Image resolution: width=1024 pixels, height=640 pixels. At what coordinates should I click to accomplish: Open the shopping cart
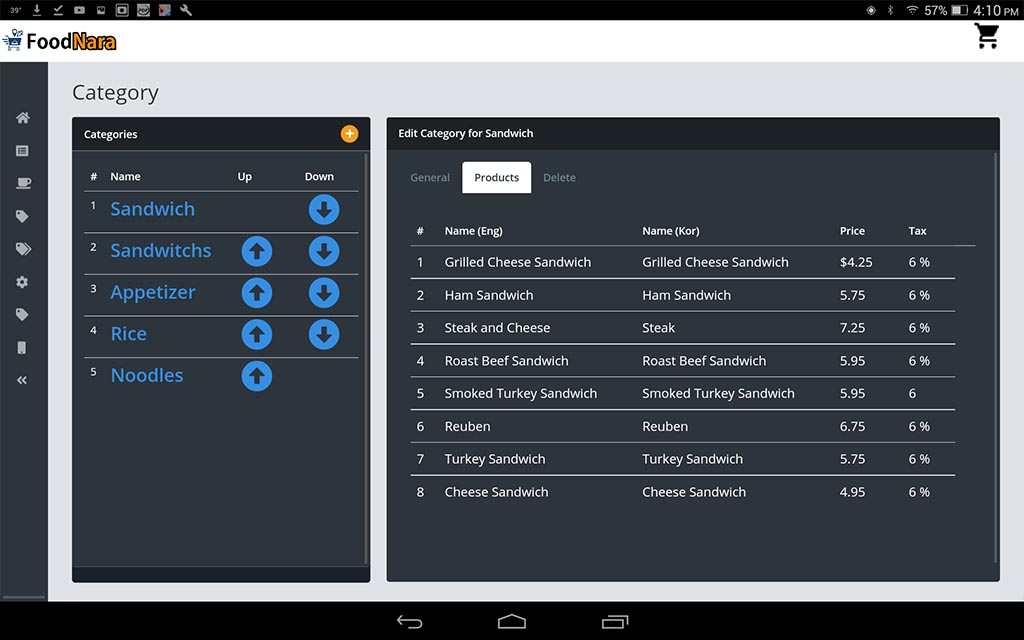[987, 37]
